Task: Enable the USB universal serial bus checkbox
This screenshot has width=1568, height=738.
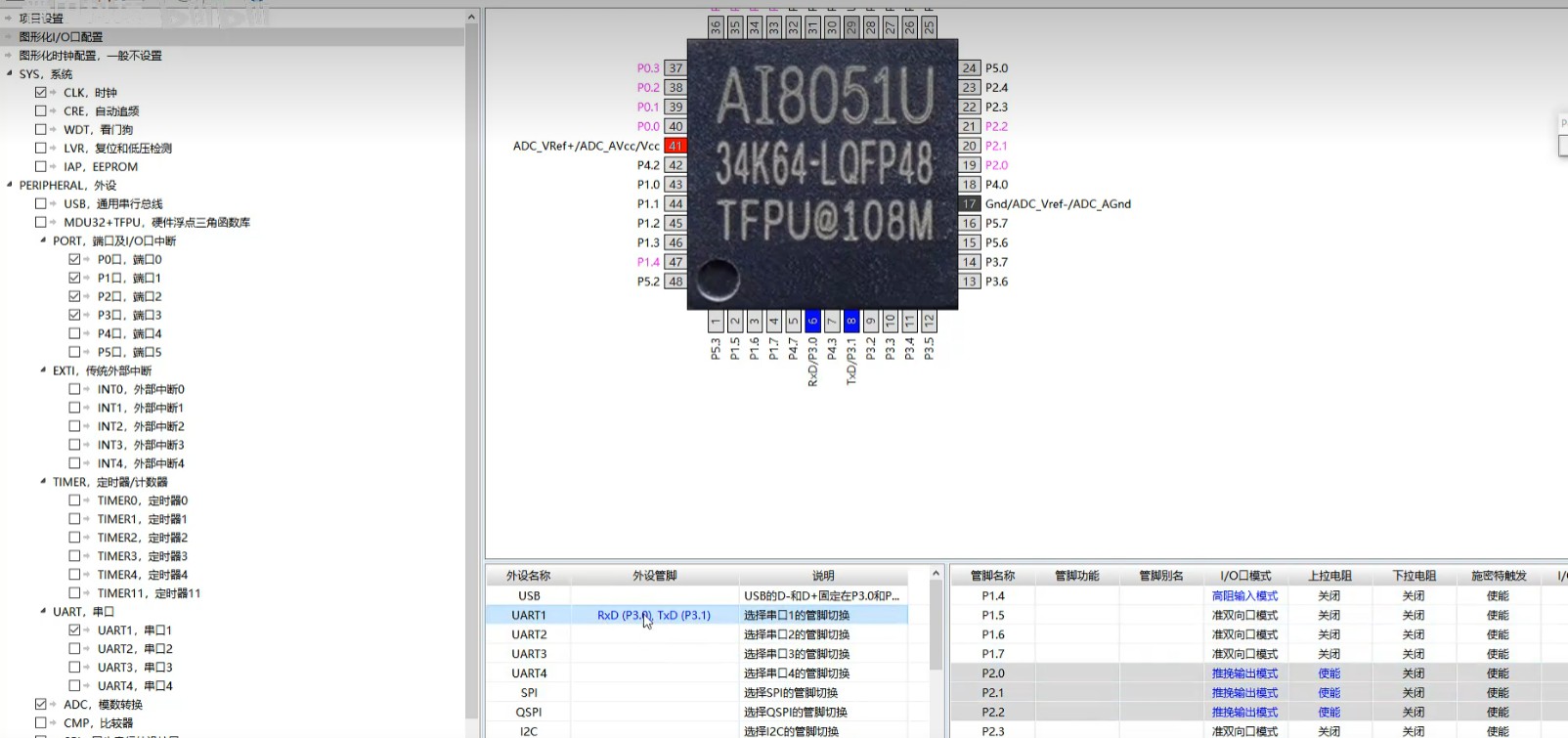Action: (41, 203)
